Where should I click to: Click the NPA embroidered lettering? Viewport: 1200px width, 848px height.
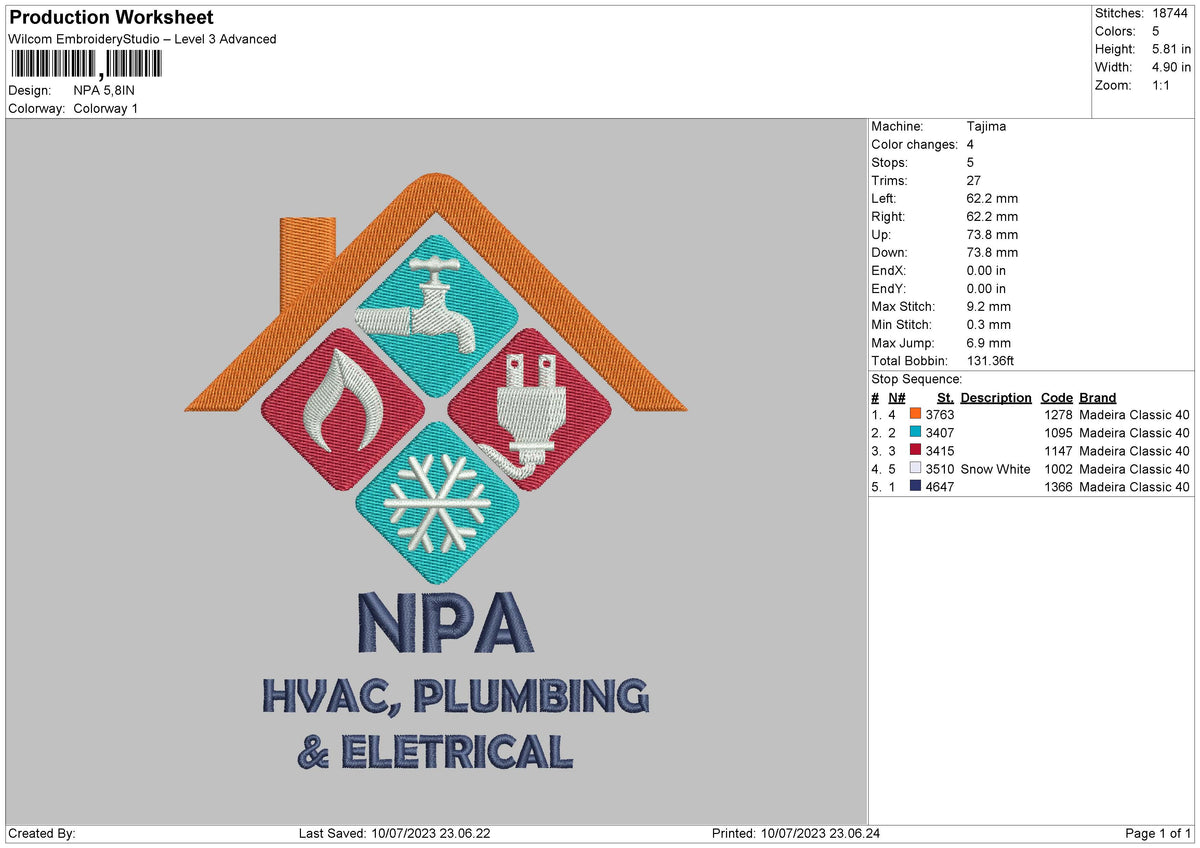coord(443,623)
